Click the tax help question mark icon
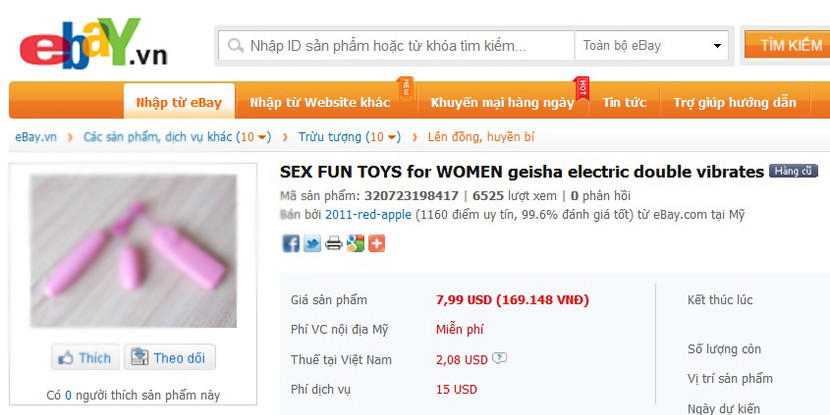Image resolution: width=830 pixels, height=415 pixels. (499, 358)
